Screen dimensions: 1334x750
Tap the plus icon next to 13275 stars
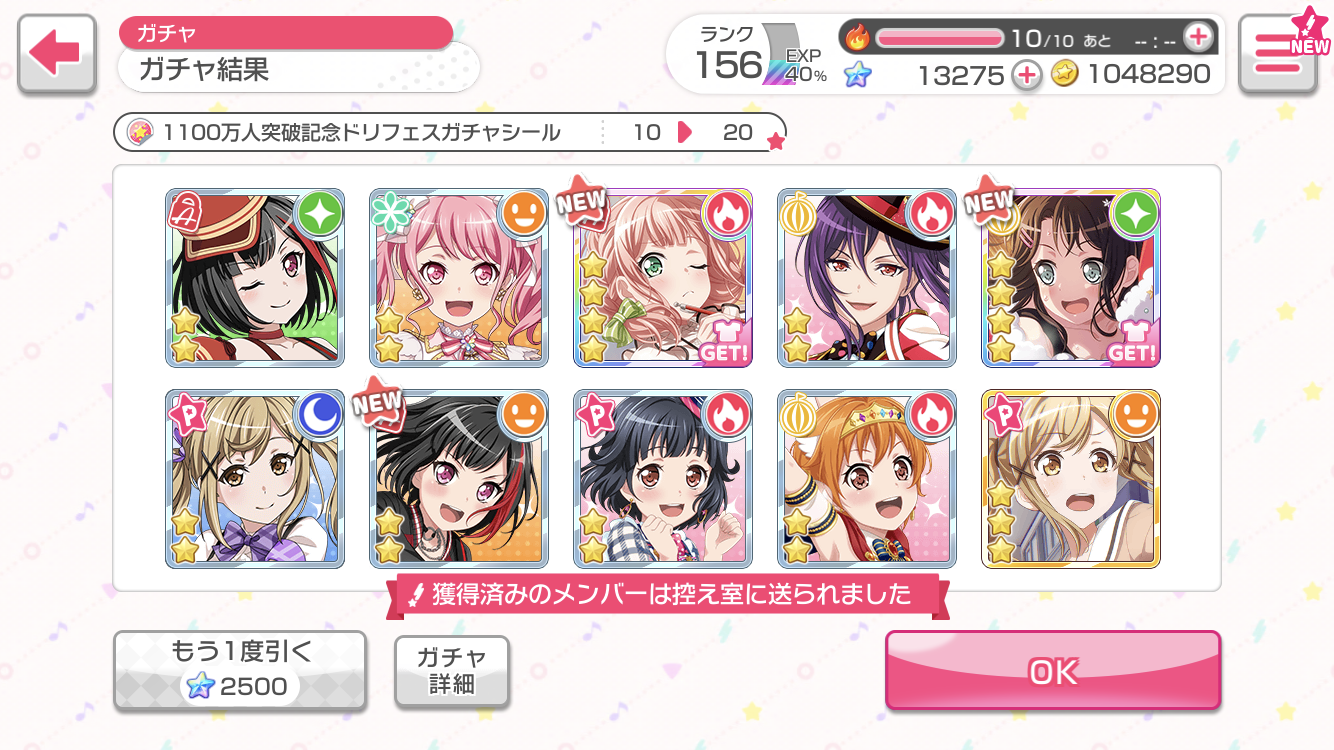pos(1026,74)
